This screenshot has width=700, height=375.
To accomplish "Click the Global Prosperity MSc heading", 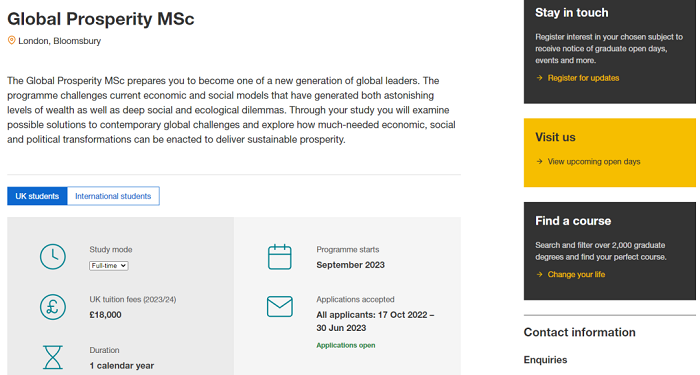I will (x=101, y=19).
